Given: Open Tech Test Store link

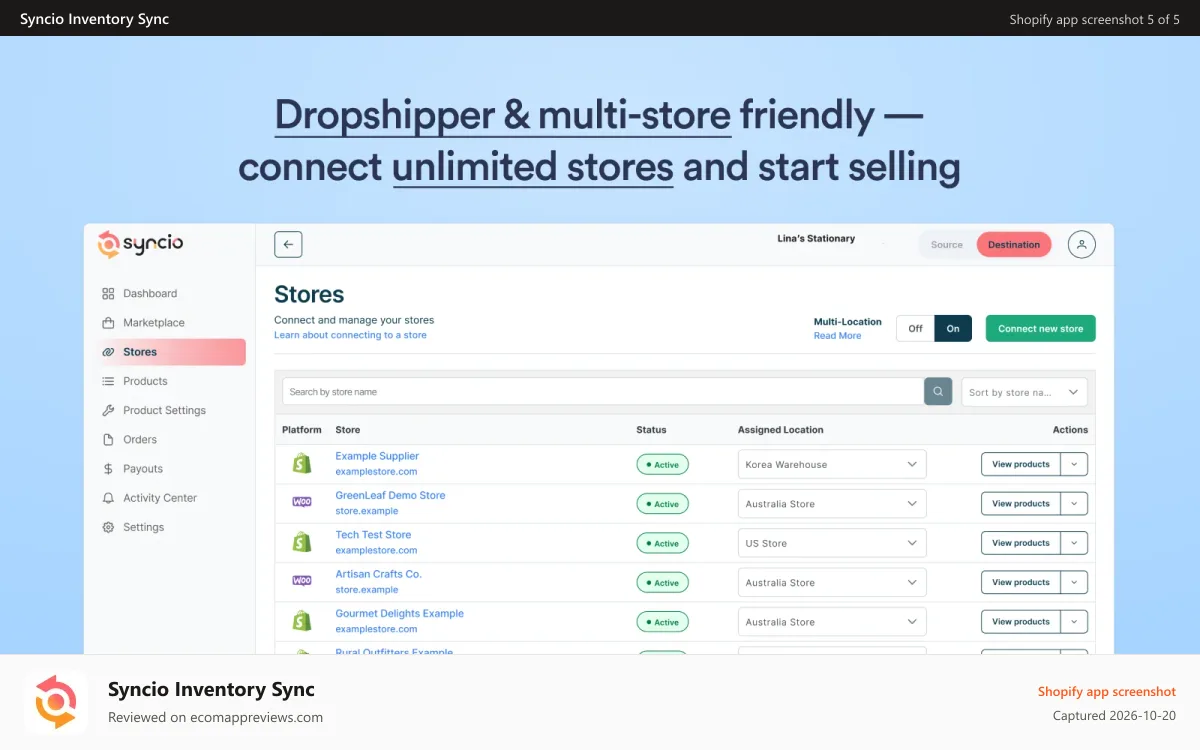Looking at the screenshot, I should pos(373,535).
